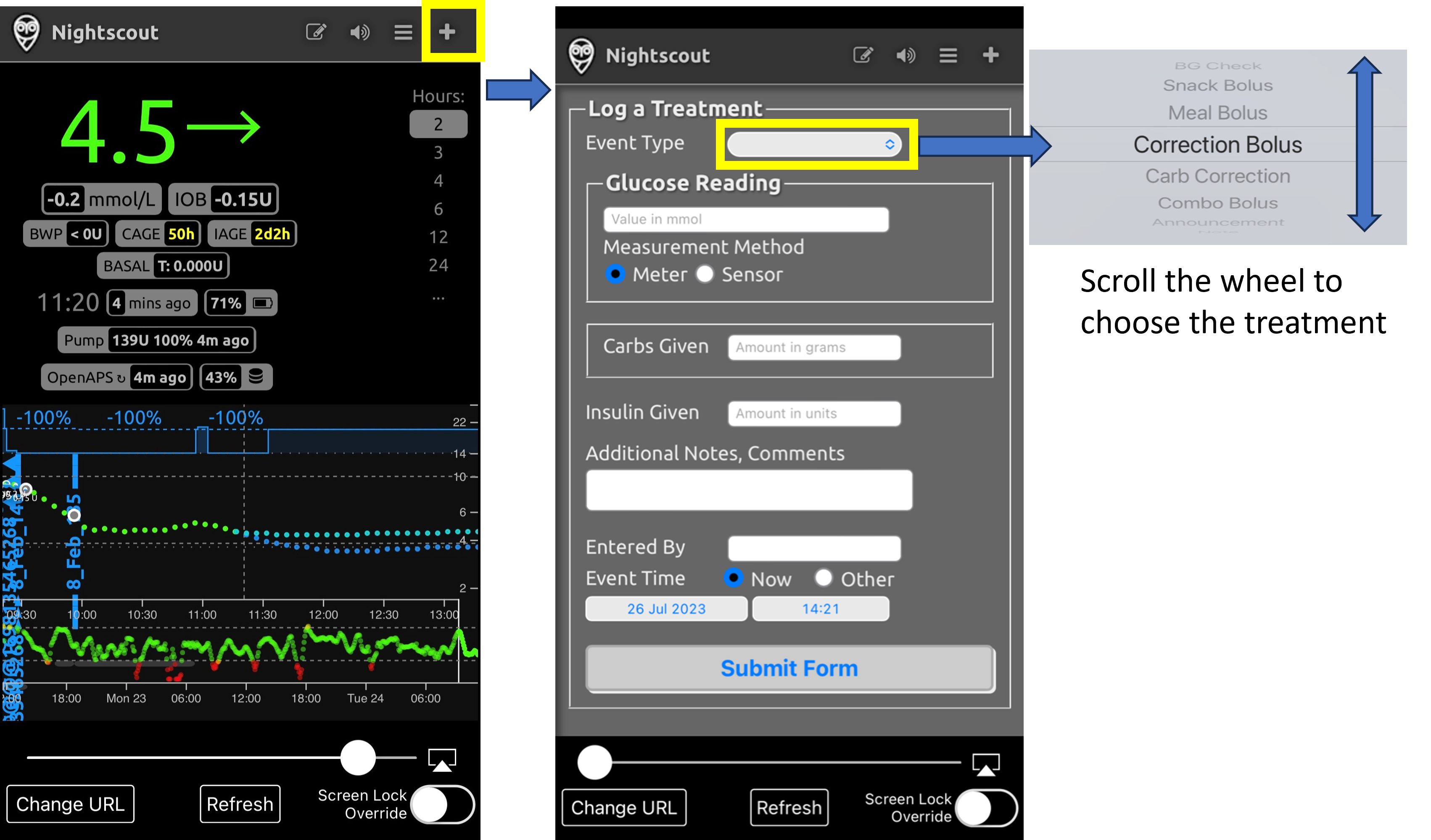Click the IAGE 2d2h pill
The width and height of the screenshot is (1431, 840).
252,234
